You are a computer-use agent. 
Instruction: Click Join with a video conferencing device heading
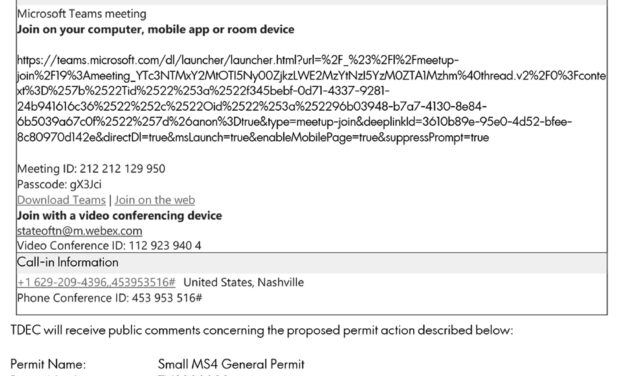coord(119,216)
